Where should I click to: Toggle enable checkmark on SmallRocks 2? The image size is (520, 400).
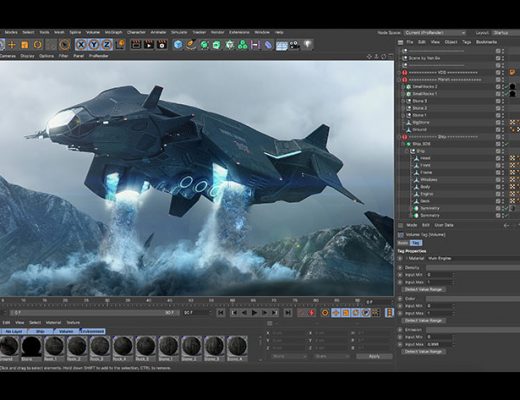507,87
